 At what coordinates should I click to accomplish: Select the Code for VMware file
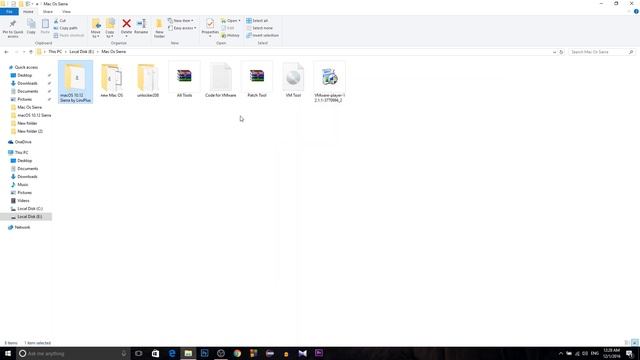coord(220,80)
